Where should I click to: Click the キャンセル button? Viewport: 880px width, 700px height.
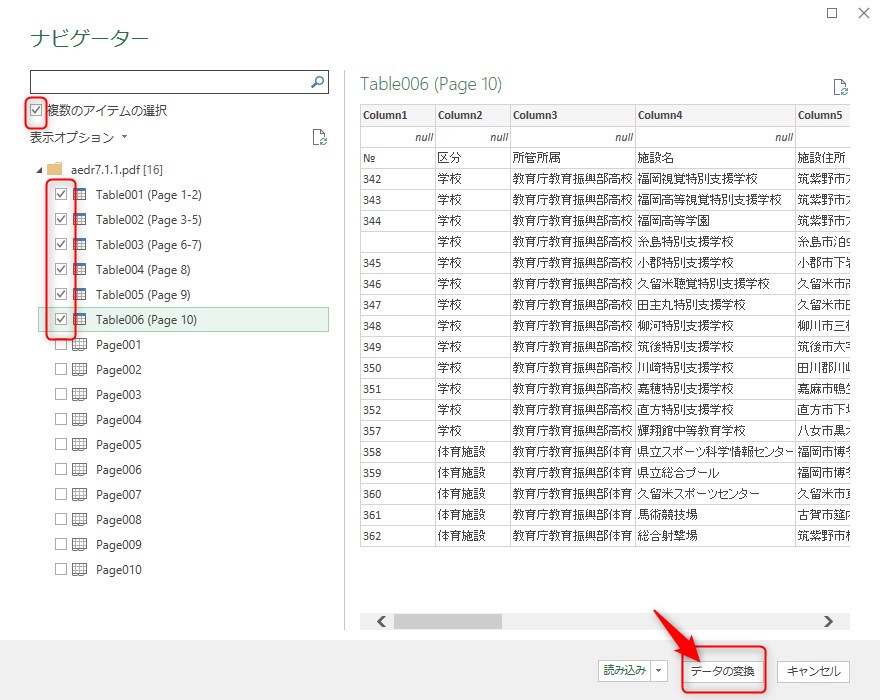pyautogui.click(x=813, y=671)
